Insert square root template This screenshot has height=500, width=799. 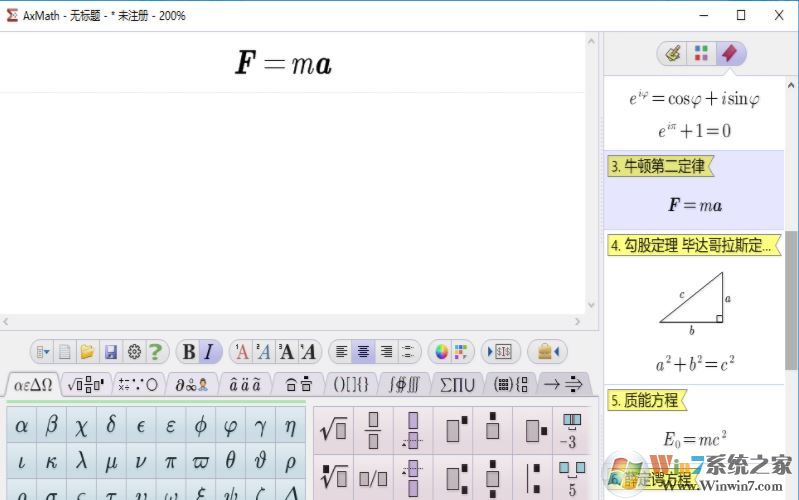(x=334, y=430)
